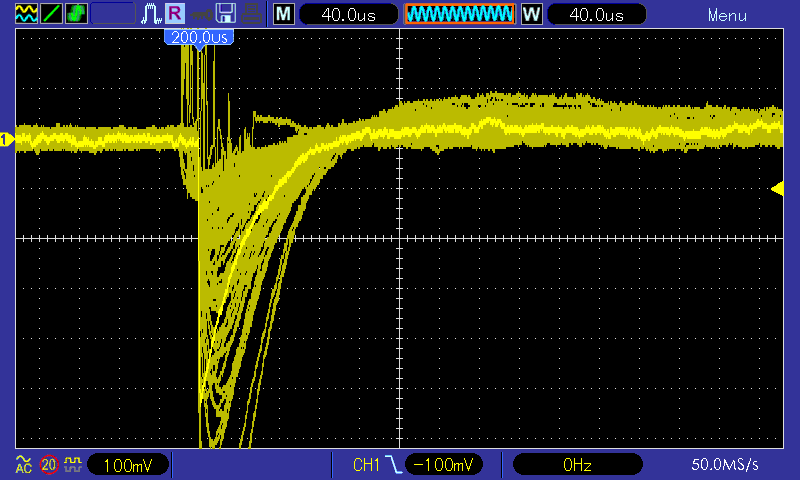Click the red circled 20 bandwidth limit icon

coord(49,465)
